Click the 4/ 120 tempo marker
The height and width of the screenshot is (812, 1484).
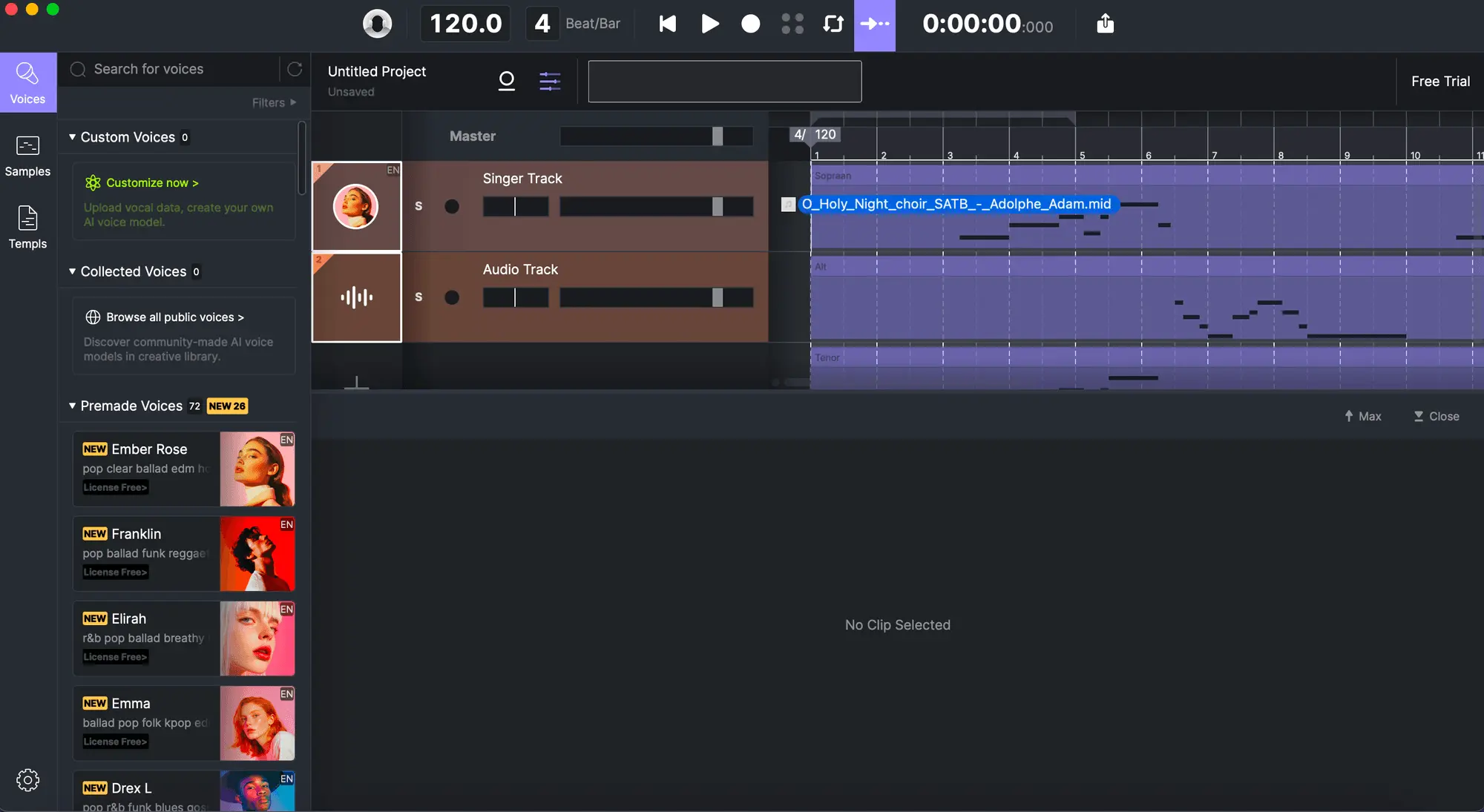click(x=815, y=134)
